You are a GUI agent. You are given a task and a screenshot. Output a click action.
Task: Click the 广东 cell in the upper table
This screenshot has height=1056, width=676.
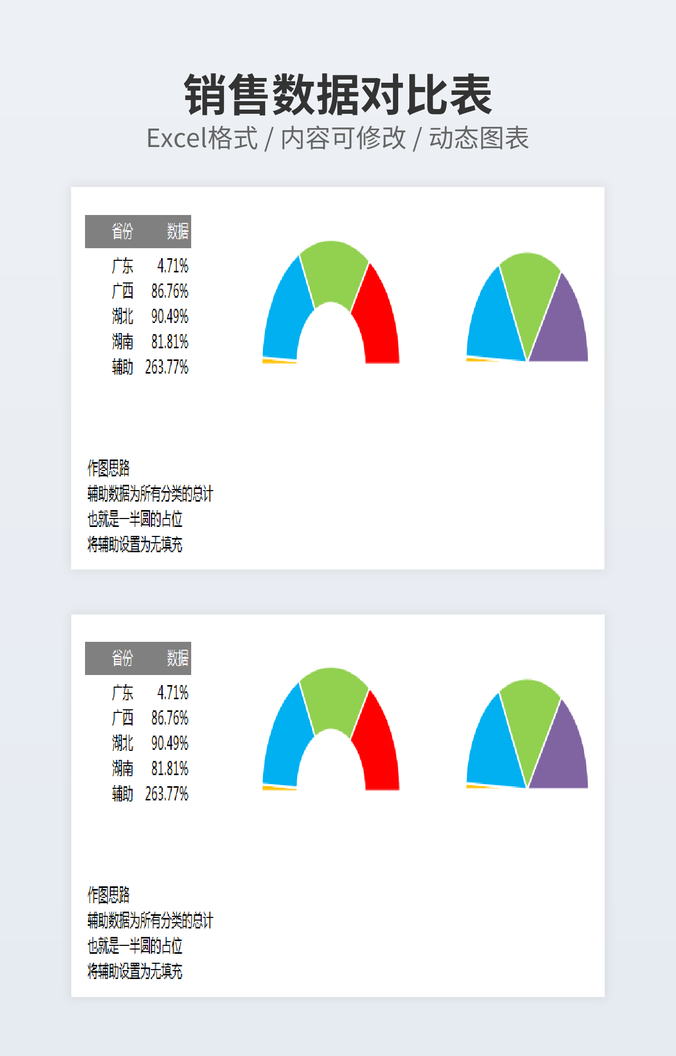[122, 266]
